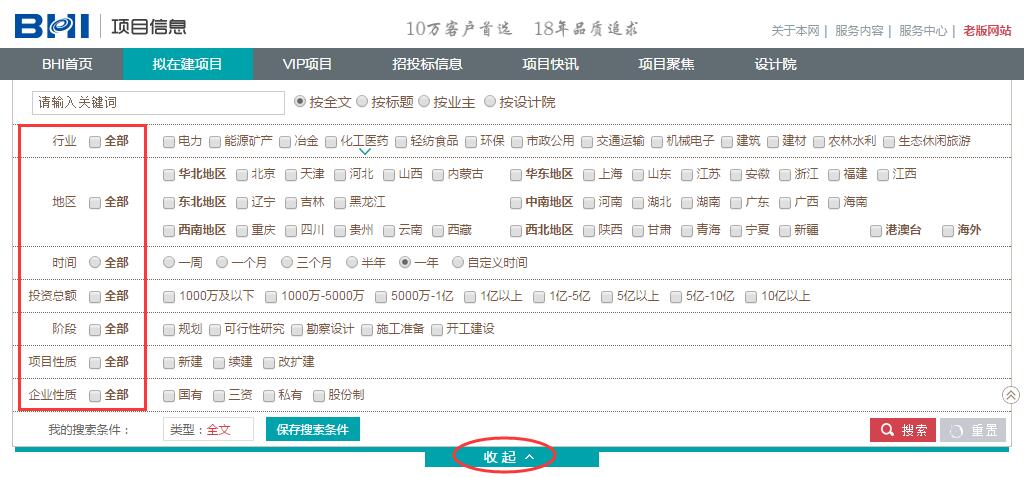Check the 北京 region checkbox
This screenshot has height=477, width=1024.
(242, 174)
